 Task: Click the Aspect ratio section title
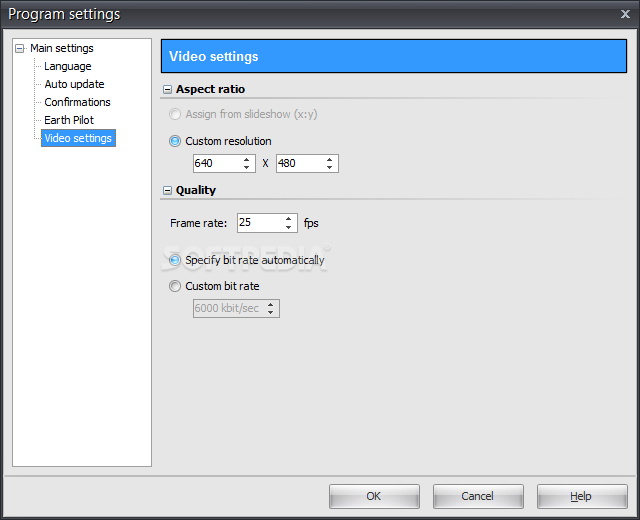click(x=210, y=89)
